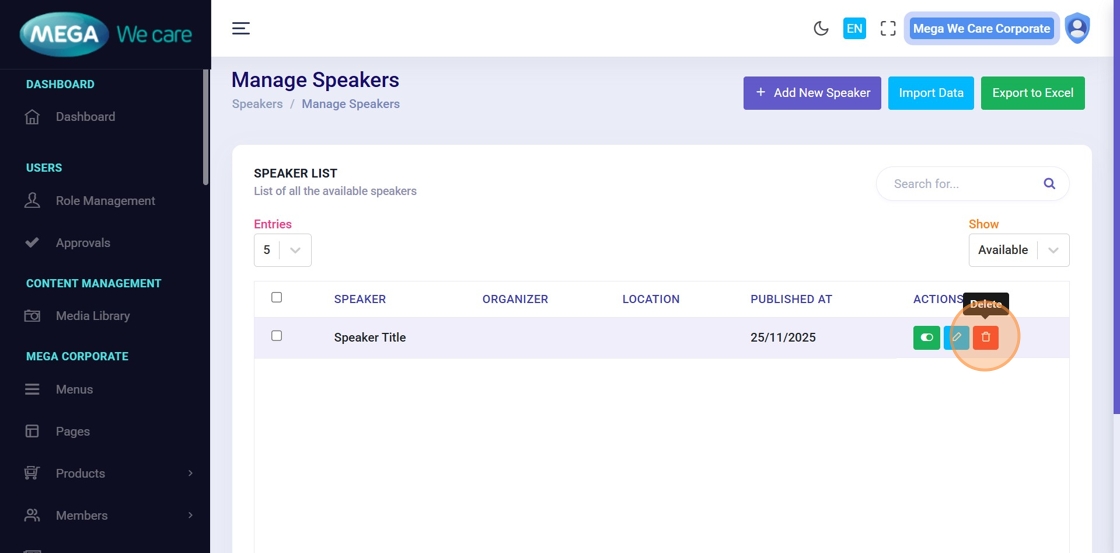
Task: Go to Media Library menu item
Action: tap(92, 316)
